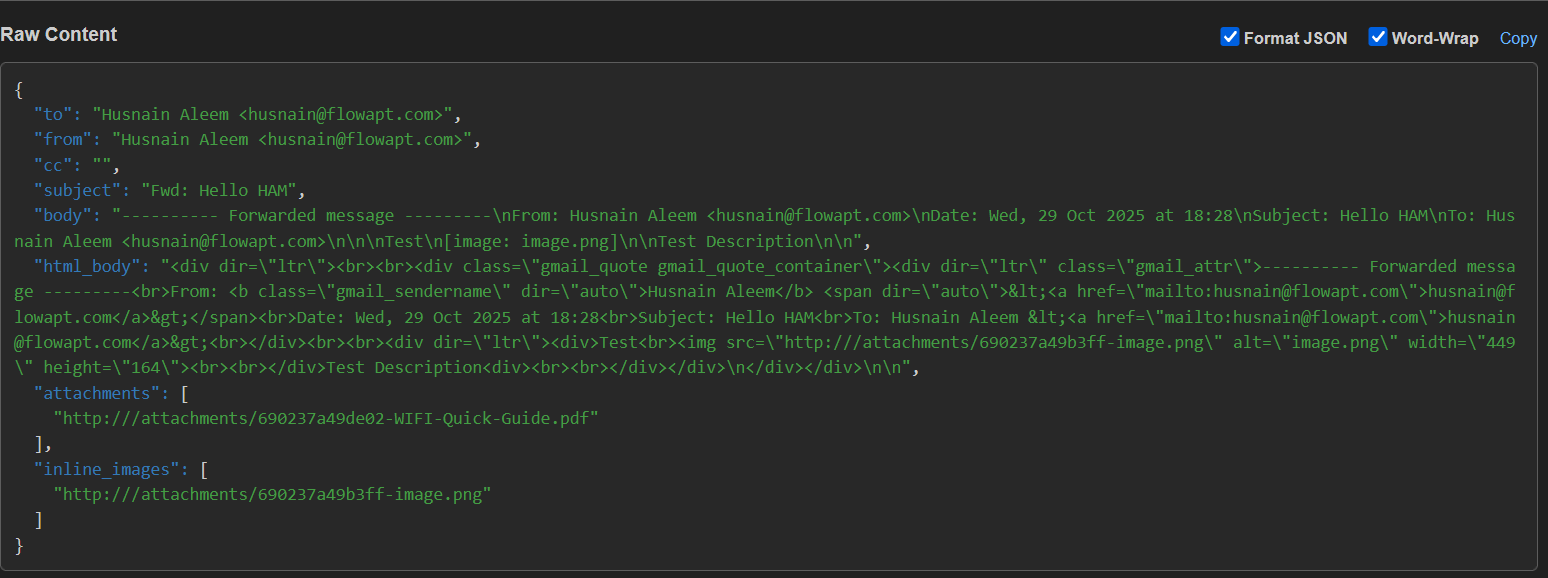
Task: Toggle the Word-Wrap checkbox
Action: 1378,37
